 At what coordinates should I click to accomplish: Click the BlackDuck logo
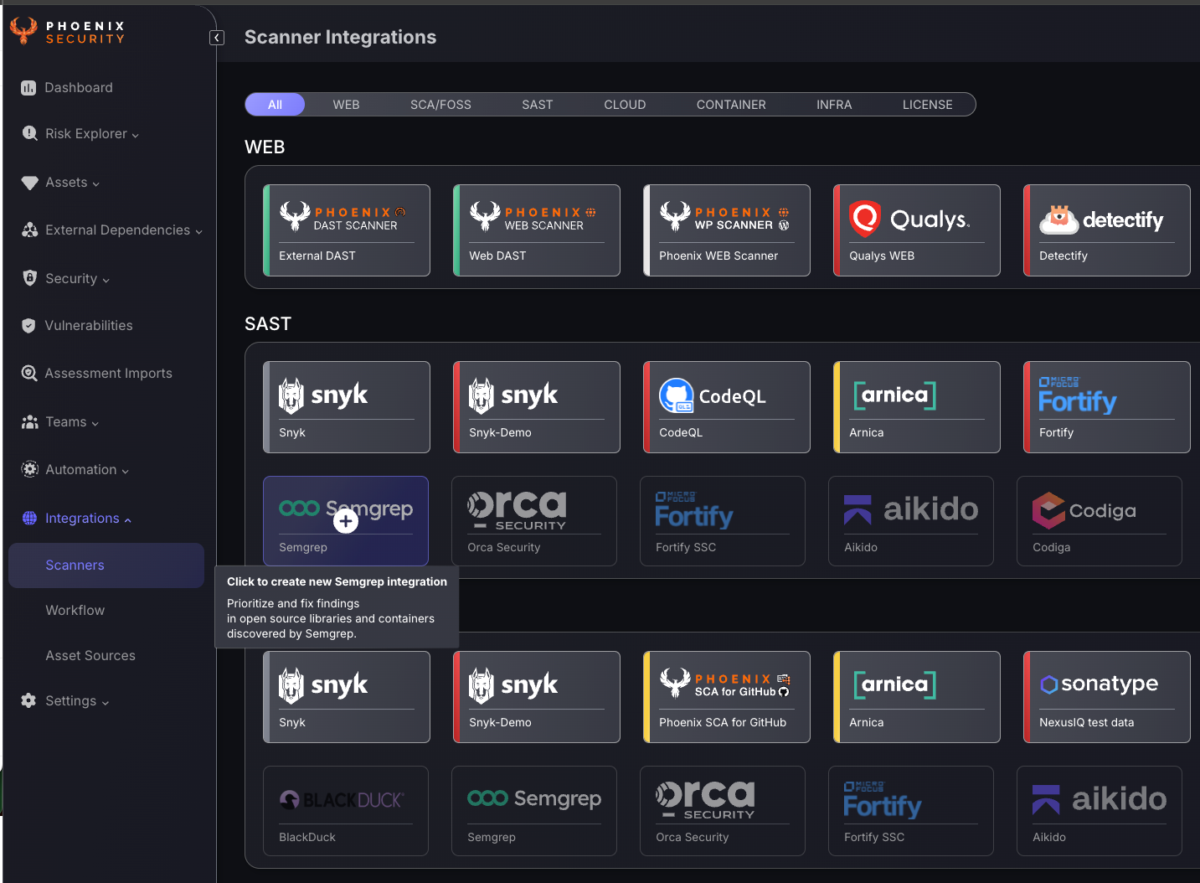coord(341,800)
